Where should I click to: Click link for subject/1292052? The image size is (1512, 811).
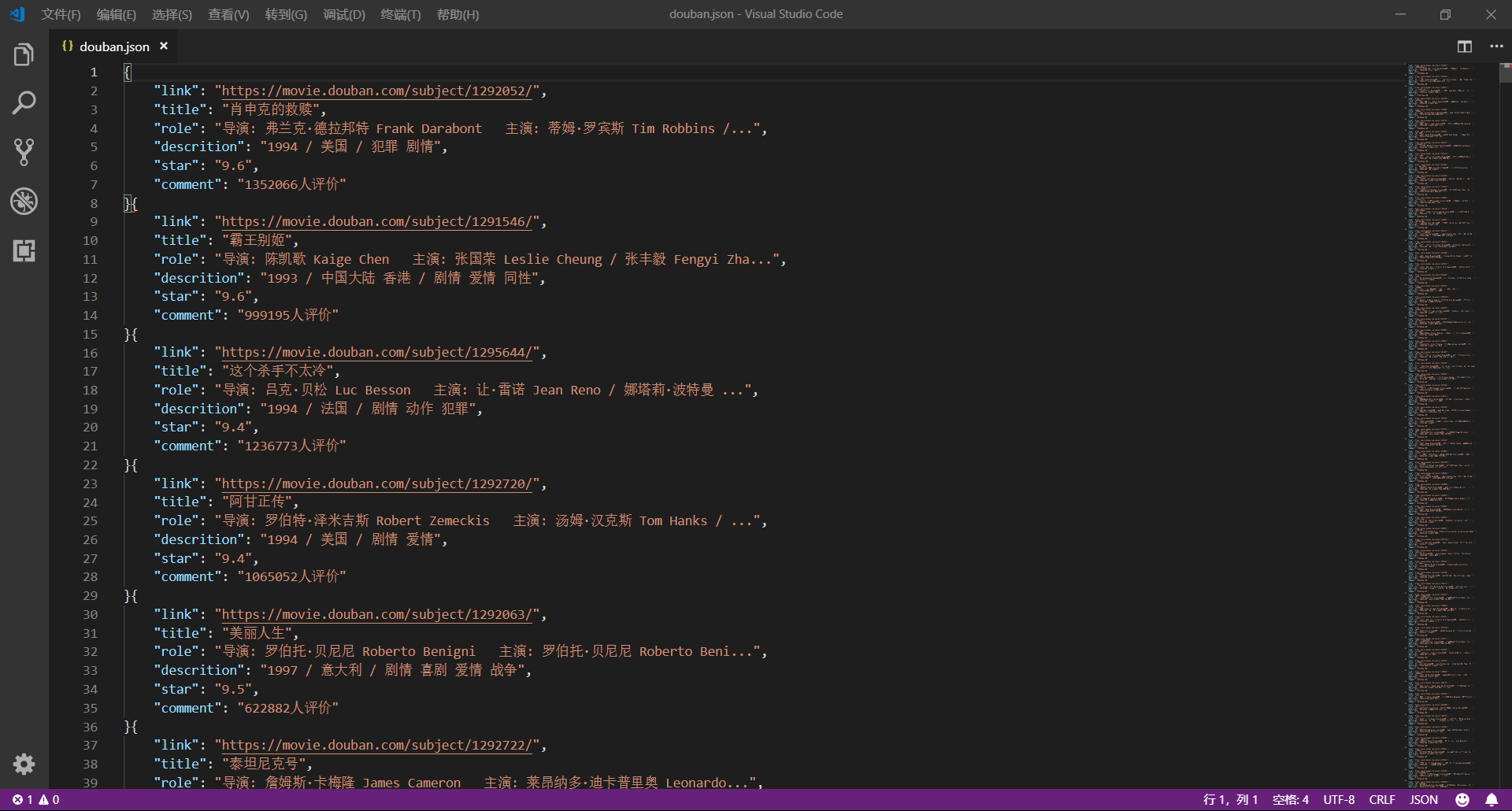coord(376,91)
